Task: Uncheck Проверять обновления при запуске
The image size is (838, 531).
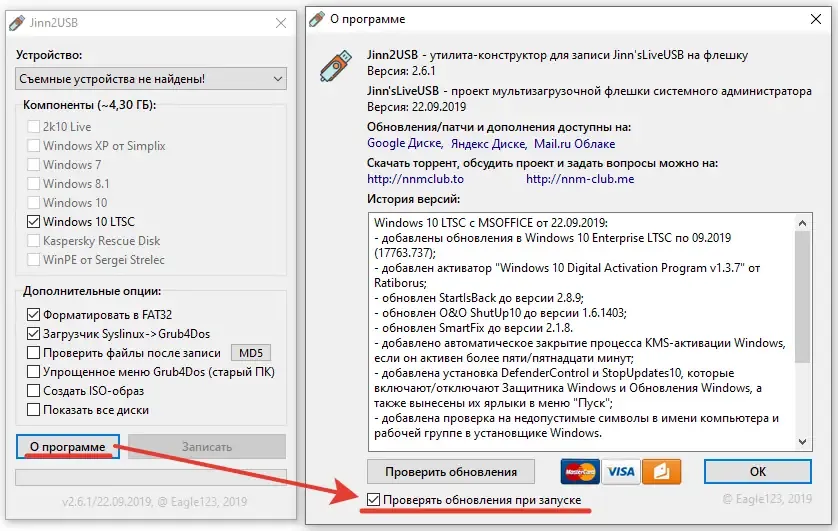Action: tap(374, 500)
